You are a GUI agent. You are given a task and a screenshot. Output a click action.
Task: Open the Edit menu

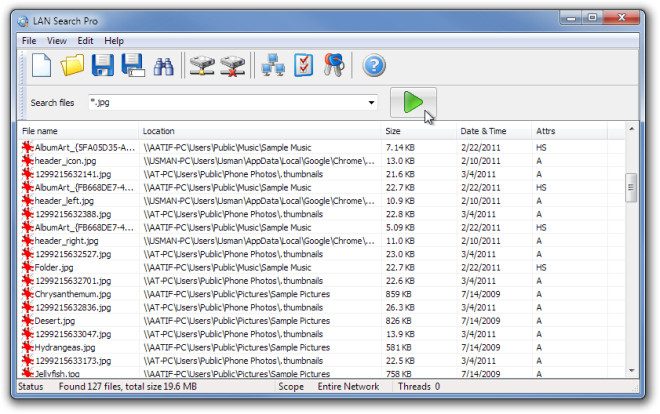coord(85,41)
